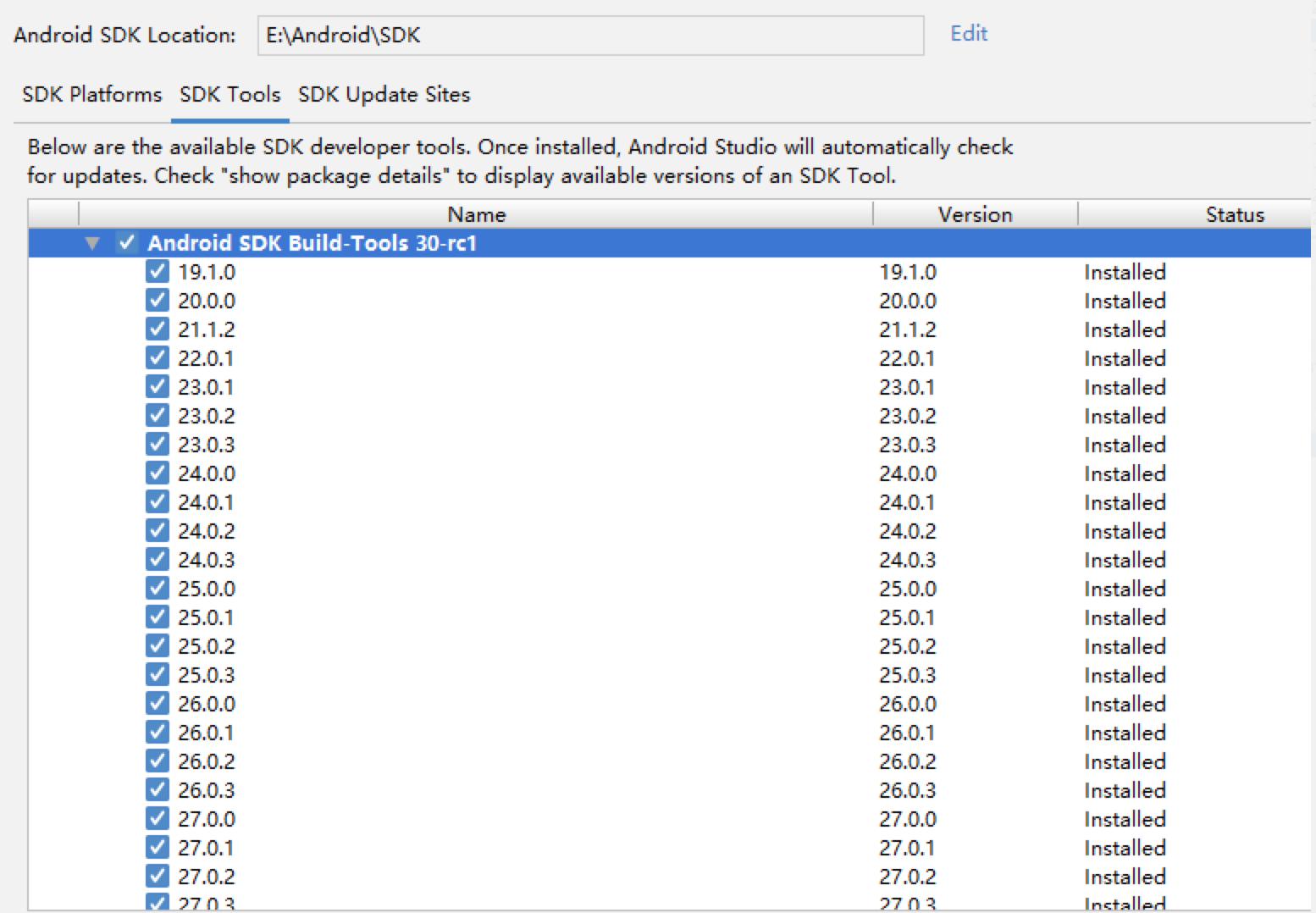The height and width of the screenshot is (913, 1316).
Task: Uncheck the 19.1.0 build tools checkbox
Action: (x=157, y=272)
